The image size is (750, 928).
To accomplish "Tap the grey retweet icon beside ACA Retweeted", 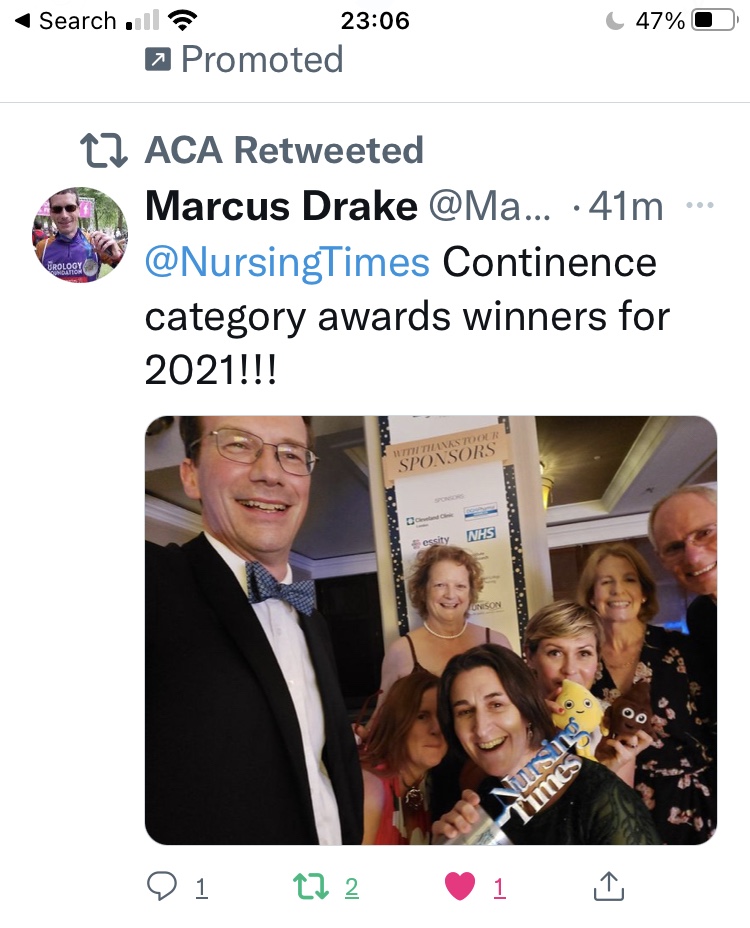I will coord(104,151).
